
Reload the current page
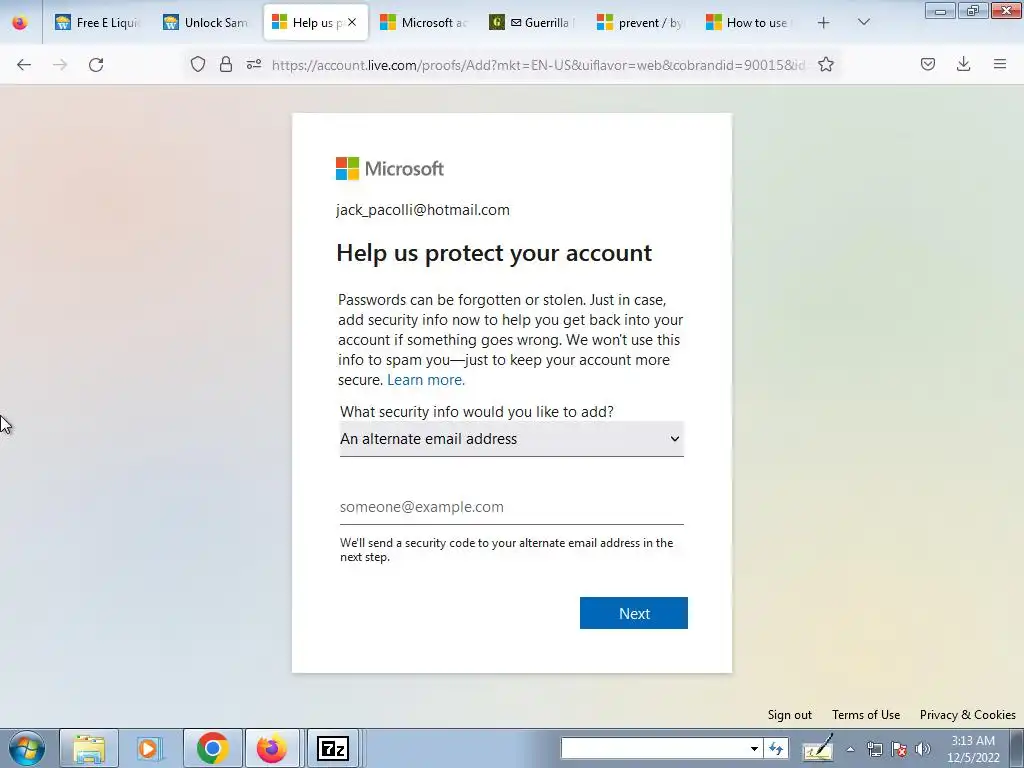click(96, 64)
